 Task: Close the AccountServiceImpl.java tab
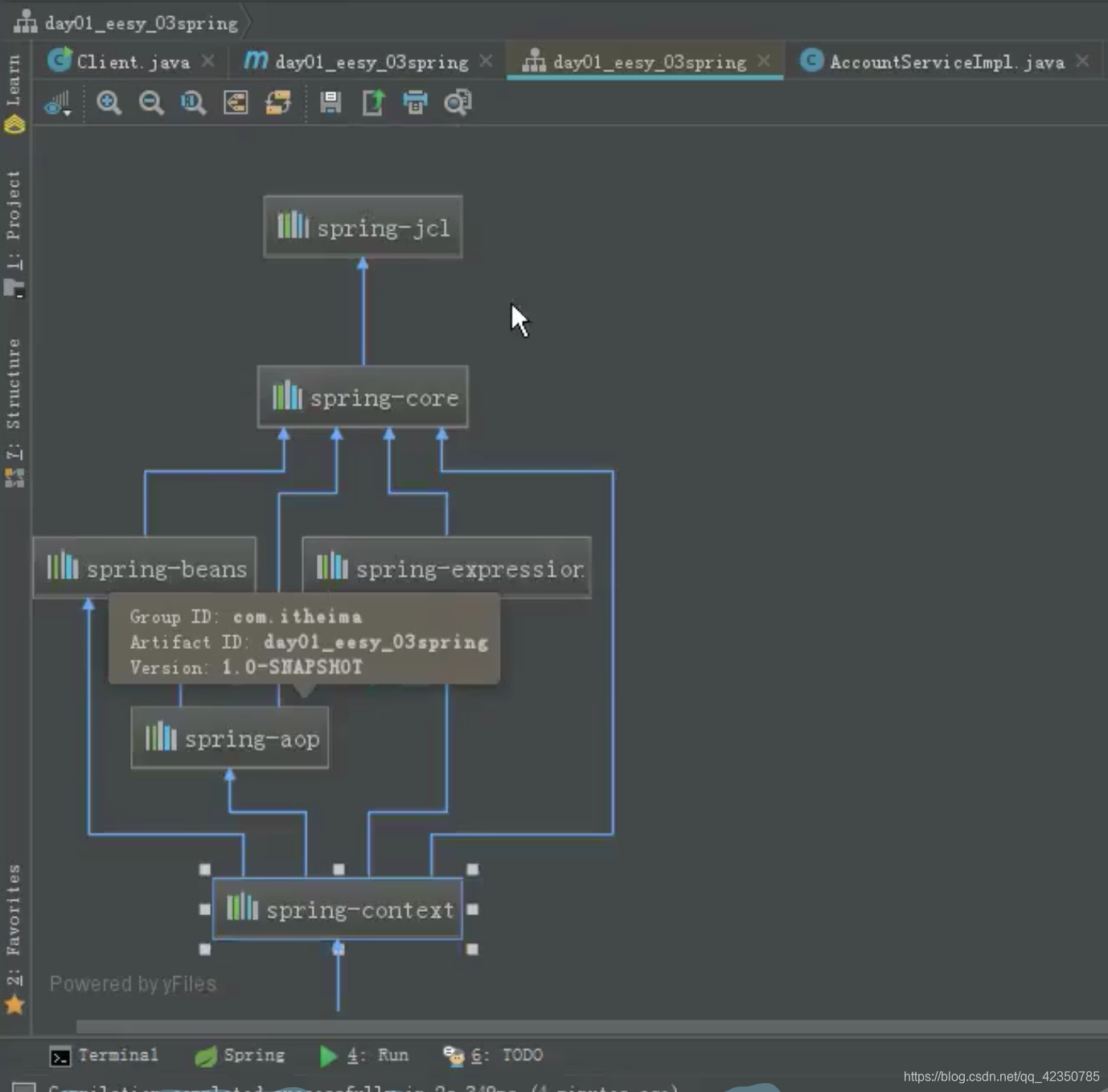click(x=1083, y=60)
